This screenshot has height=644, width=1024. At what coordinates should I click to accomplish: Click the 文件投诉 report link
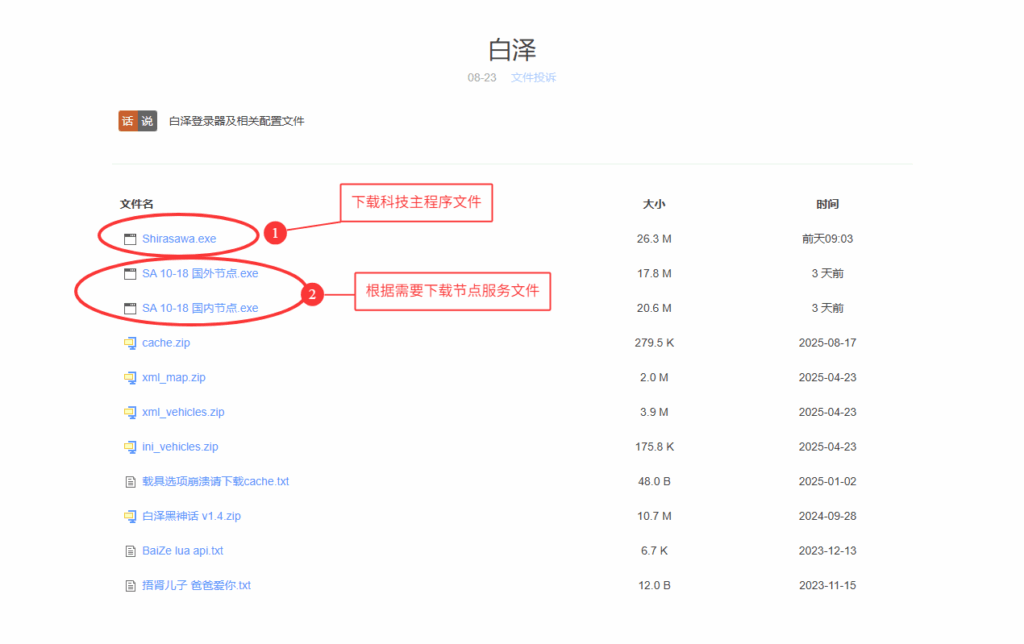pyautogui.click(x=533, y=78)
